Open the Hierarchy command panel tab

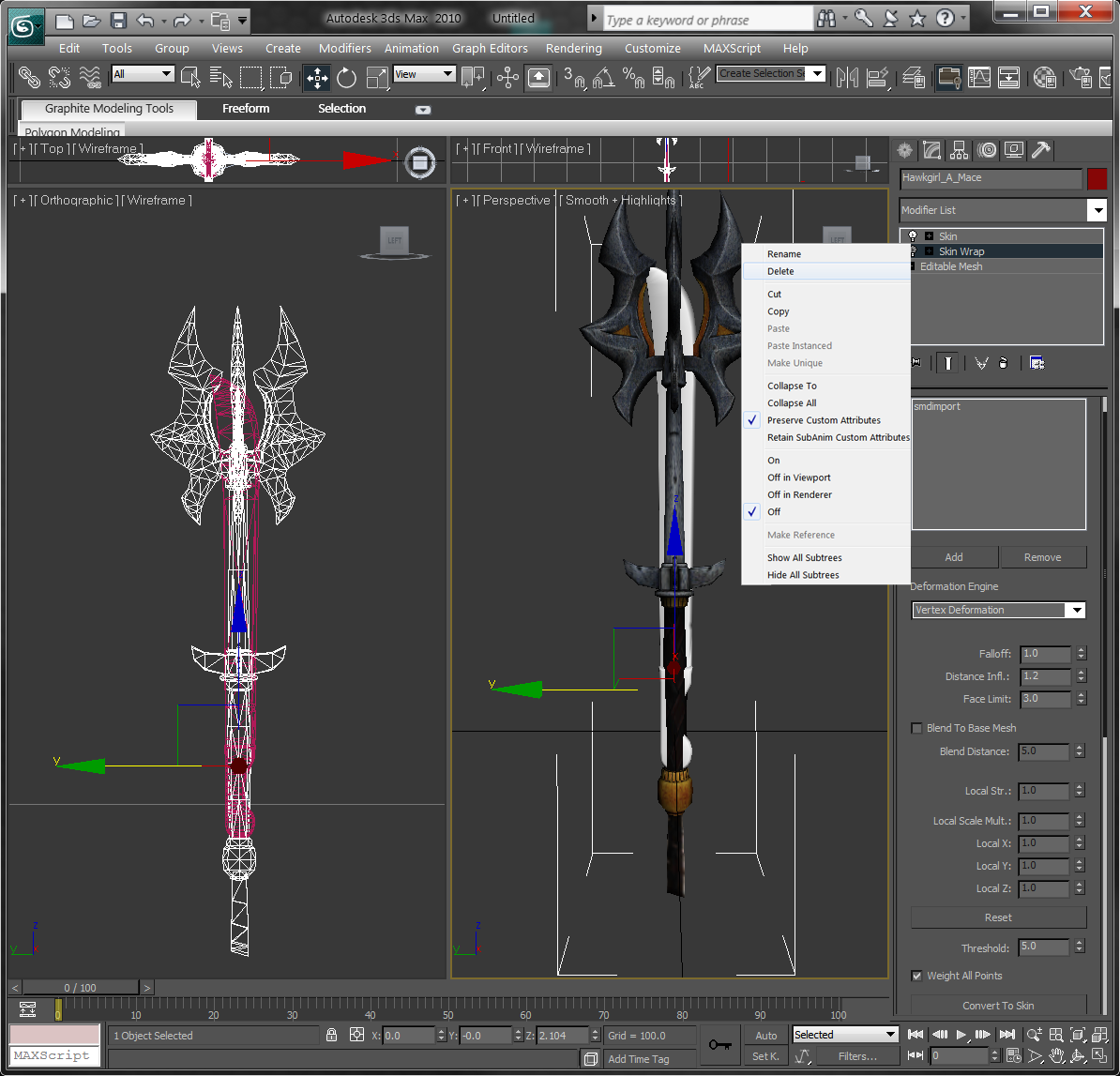coord(959,150)
